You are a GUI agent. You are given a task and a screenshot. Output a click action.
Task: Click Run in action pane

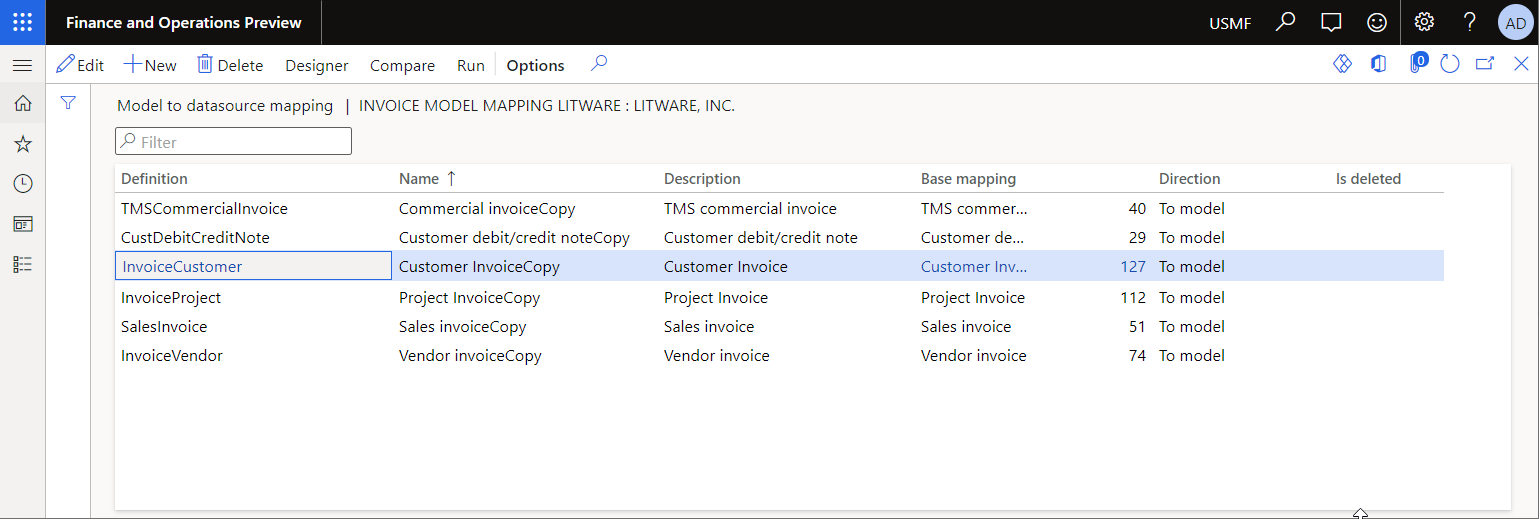pyautogui.click(x=471, y=65)
